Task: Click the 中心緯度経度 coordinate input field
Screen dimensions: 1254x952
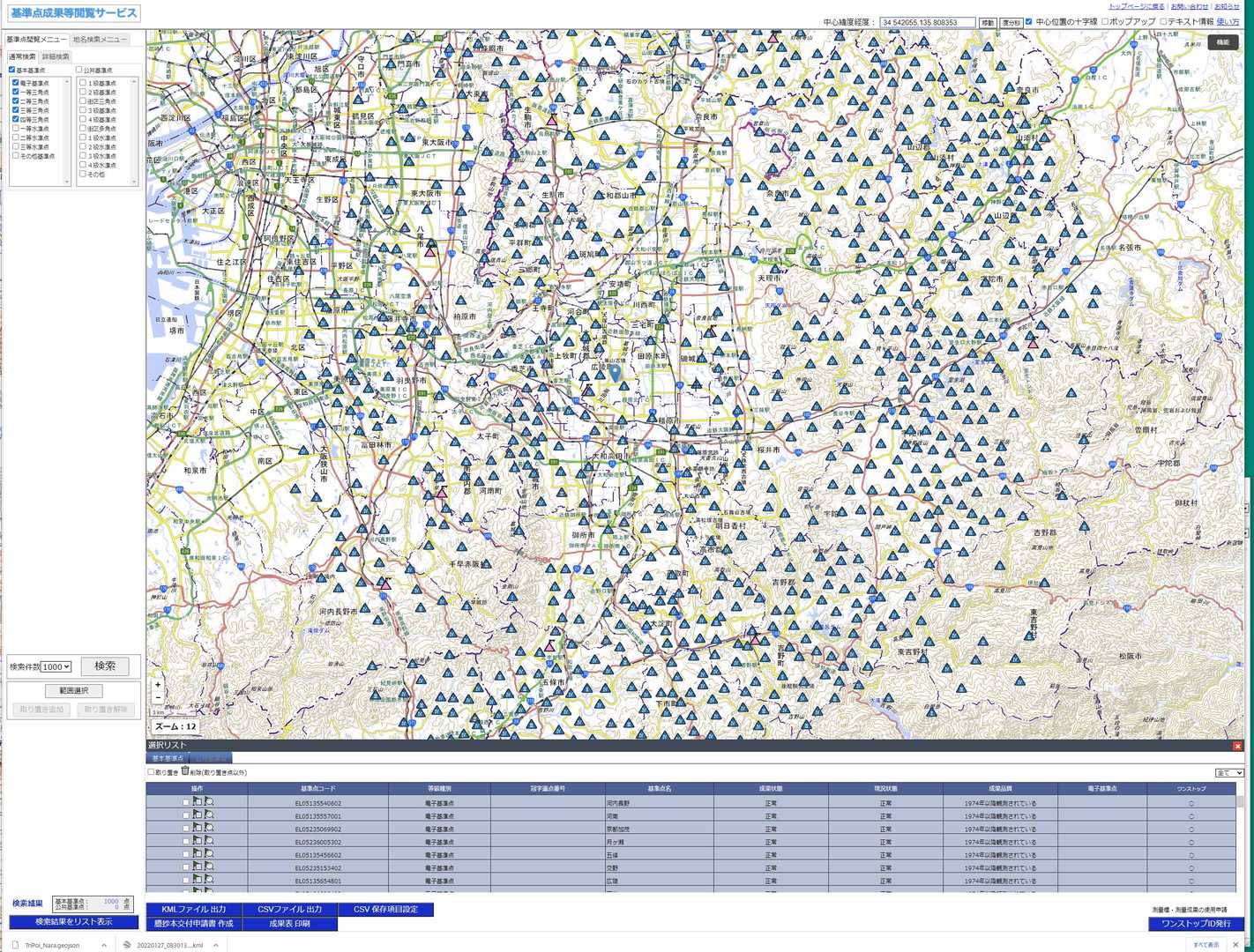Action: pyautogui.click(x=926, y=23)
